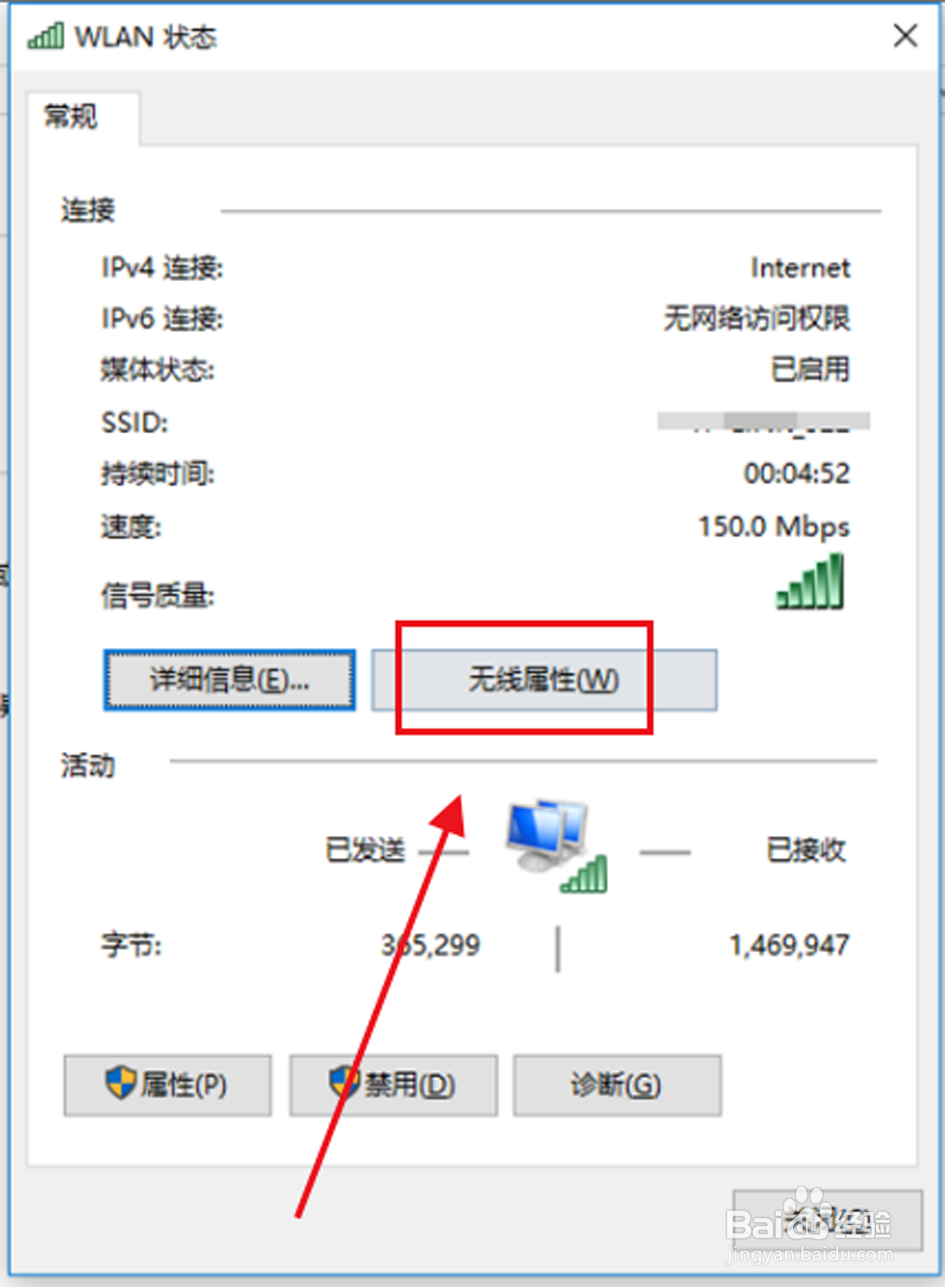This screenshot has width=945, height=1287.
Task: Click the 150.0 Mbps speed value
Action: click(774, 526)
